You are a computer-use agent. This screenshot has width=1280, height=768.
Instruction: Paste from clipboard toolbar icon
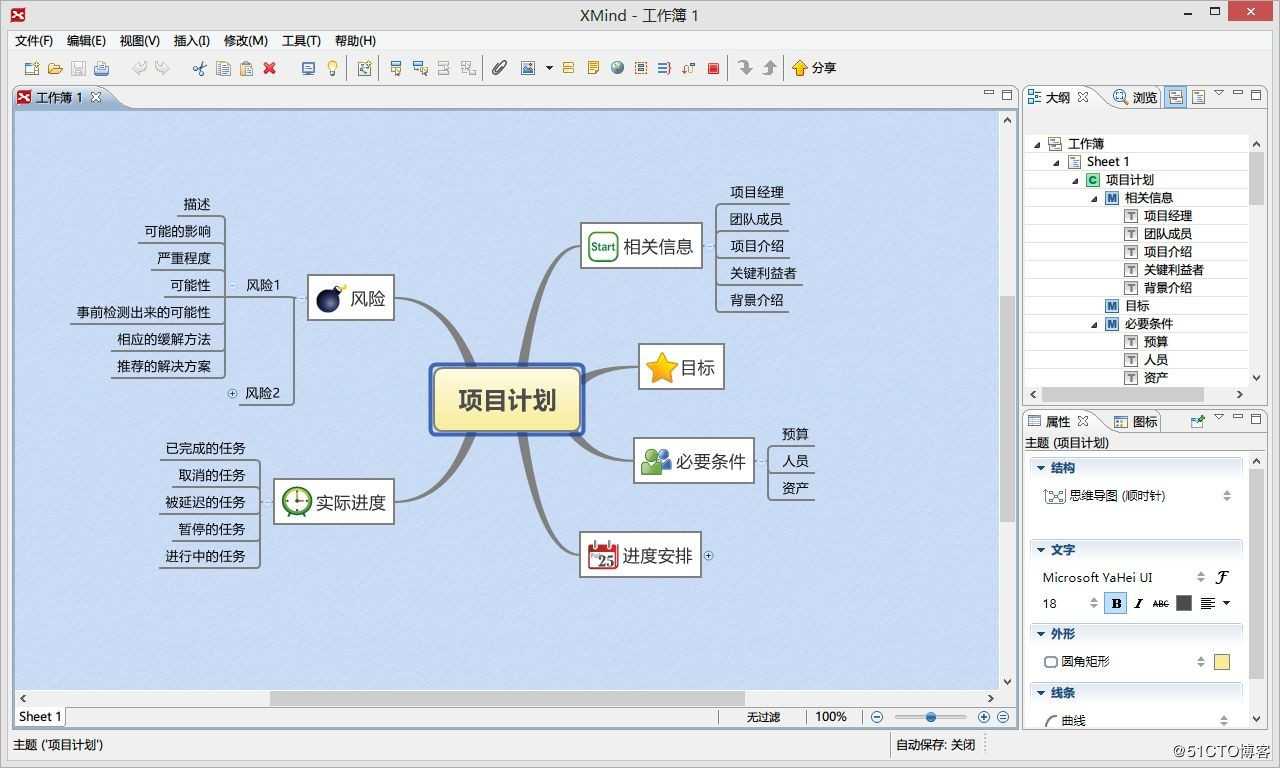pos(246,68)
